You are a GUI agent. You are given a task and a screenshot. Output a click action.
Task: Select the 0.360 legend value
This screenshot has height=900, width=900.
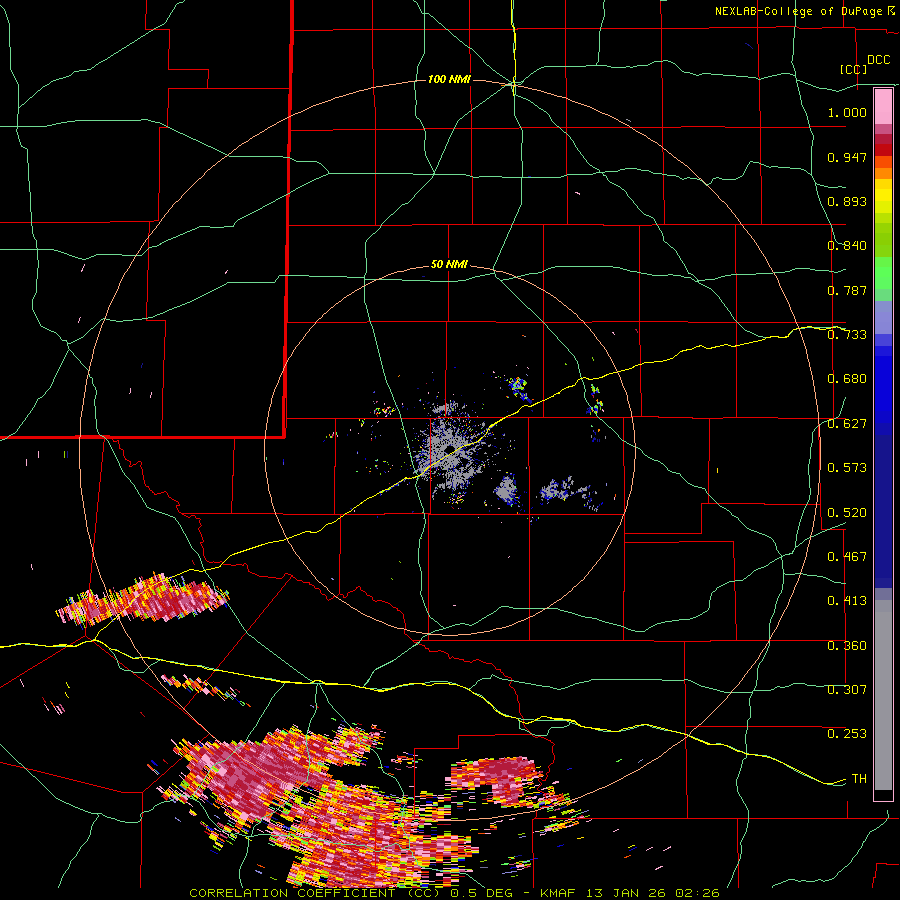click(847, 646)
